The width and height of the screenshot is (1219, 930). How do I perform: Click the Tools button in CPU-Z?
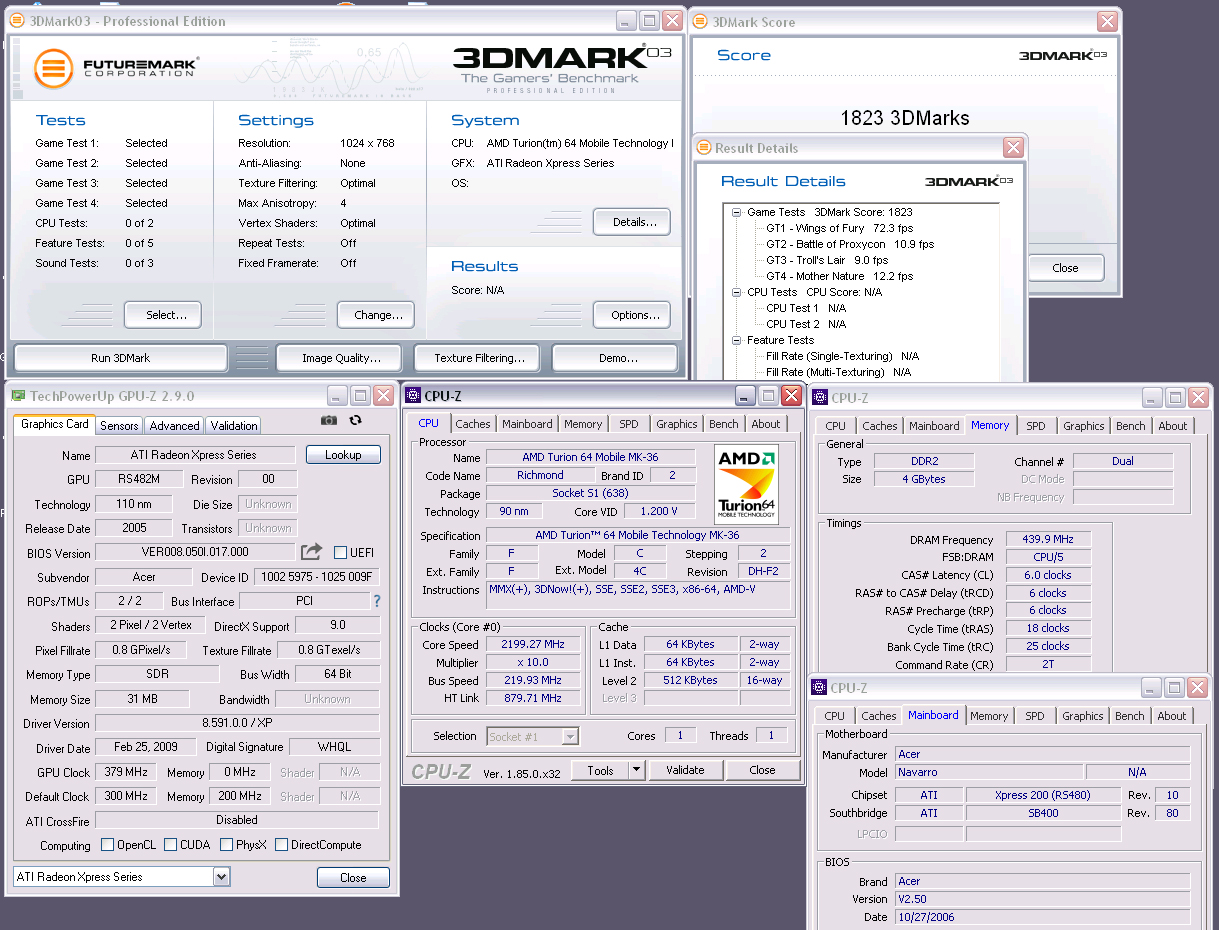pyautogui.click(x=600, y=770)
